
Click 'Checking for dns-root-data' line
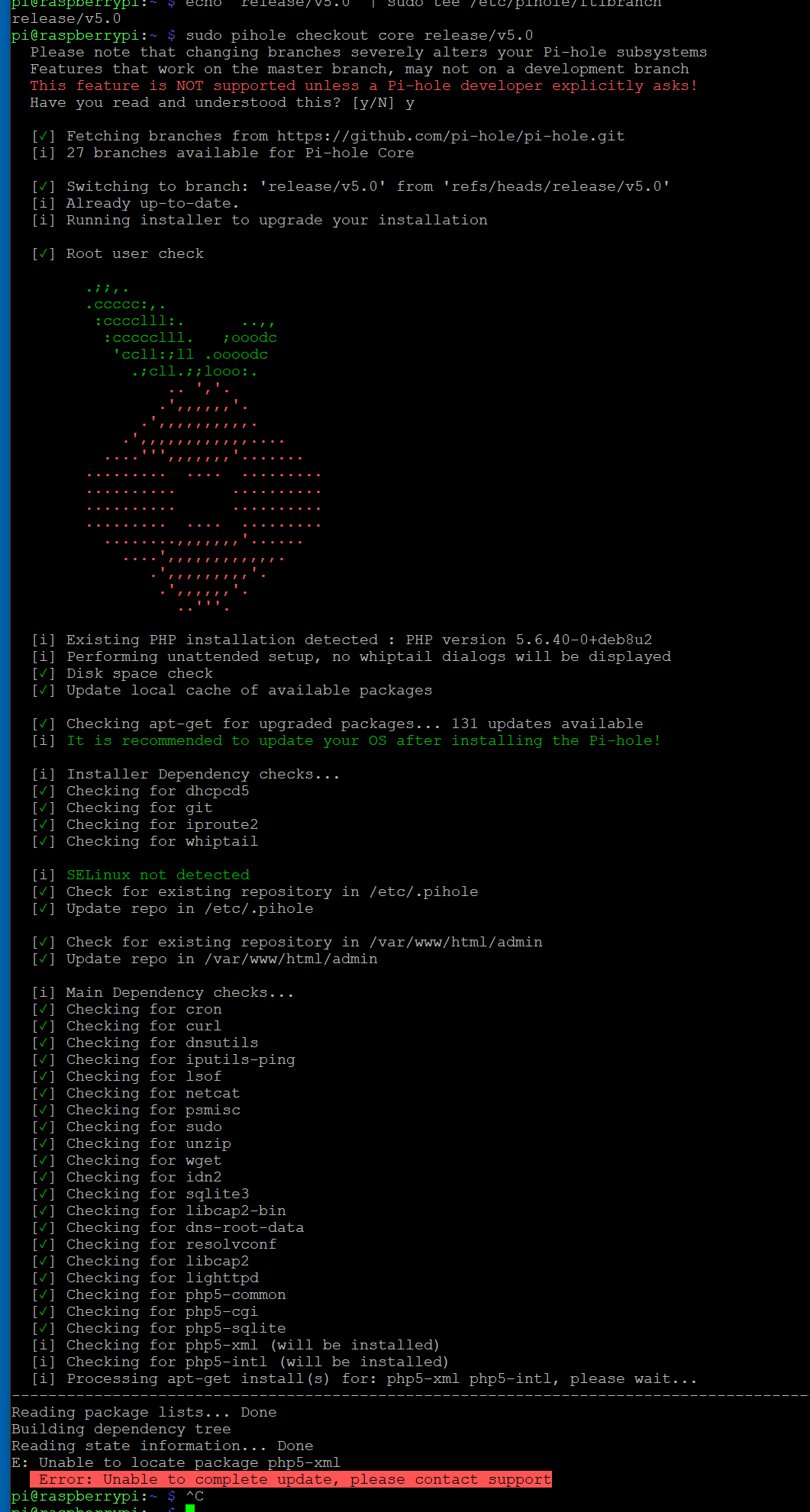[168, 1227]
